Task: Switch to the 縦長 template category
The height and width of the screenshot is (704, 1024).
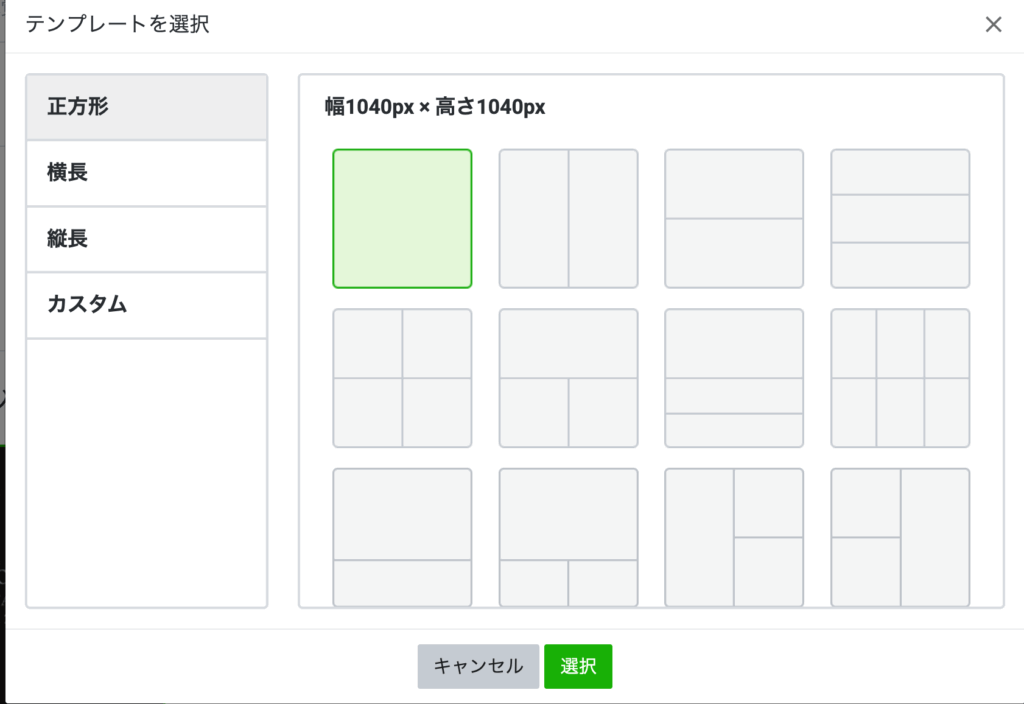Action: click(146, 239)
